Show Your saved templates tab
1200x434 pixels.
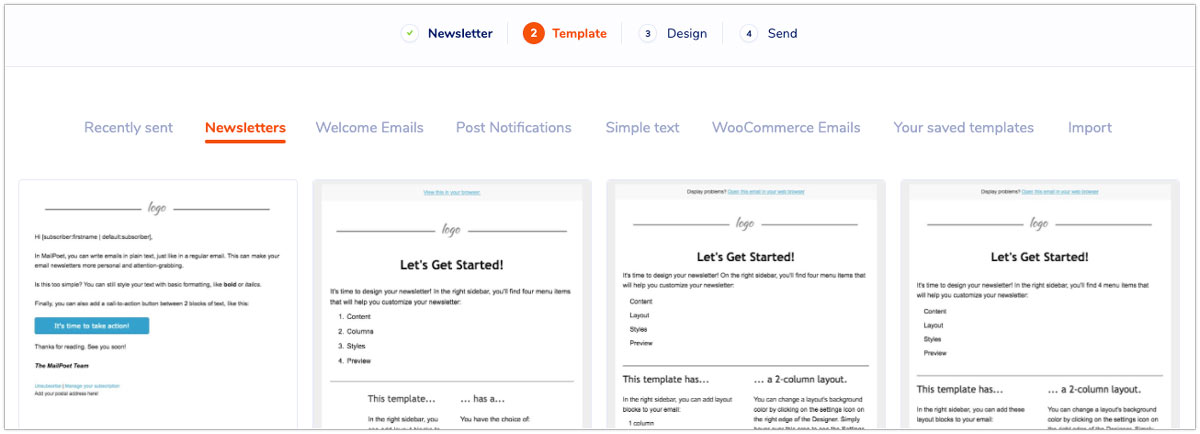[x=964, y=127]
